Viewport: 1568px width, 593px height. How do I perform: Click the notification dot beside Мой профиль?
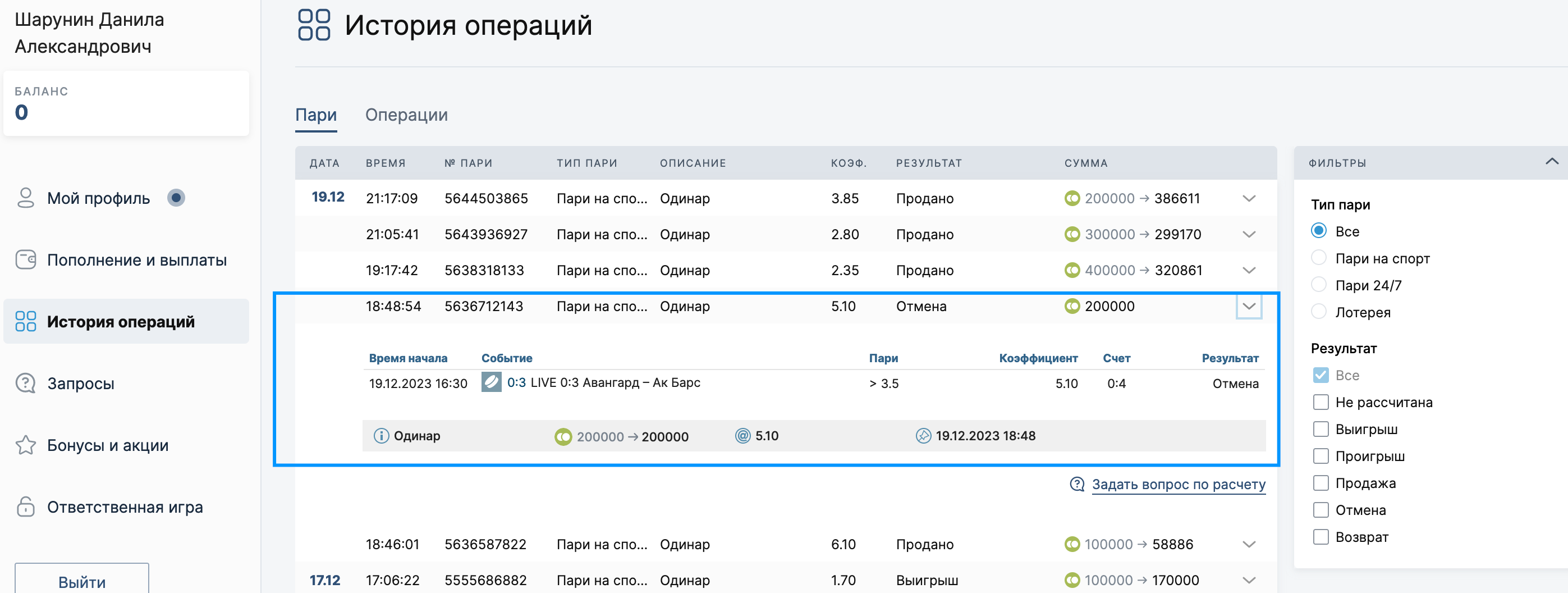click(176, 198)
